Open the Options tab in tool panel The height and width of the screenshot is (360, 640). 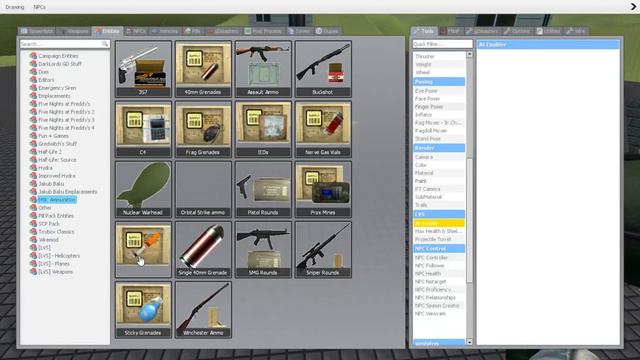[x=517, y=31]
